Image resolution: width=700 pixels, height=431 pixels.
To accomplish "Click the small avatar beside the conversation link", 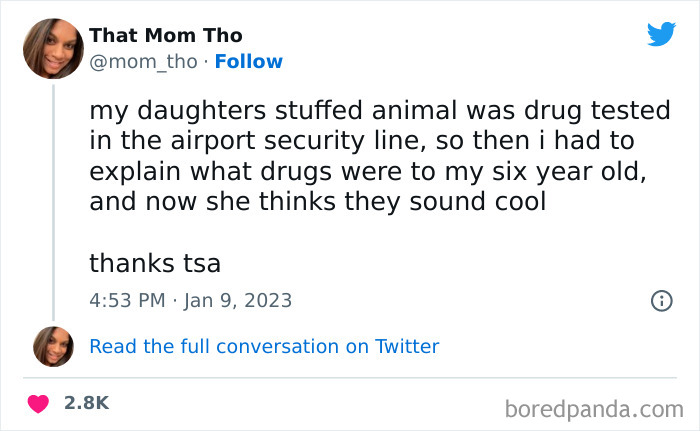I will (53, 346).
